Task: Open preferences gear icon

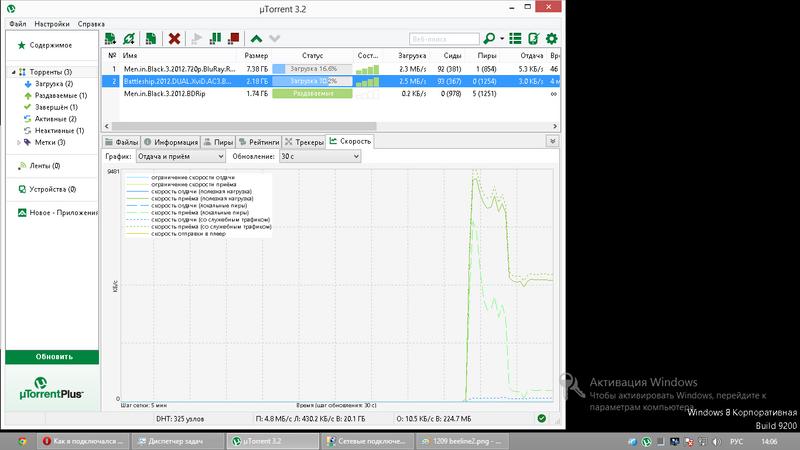Action: click(x=552, y=38)
